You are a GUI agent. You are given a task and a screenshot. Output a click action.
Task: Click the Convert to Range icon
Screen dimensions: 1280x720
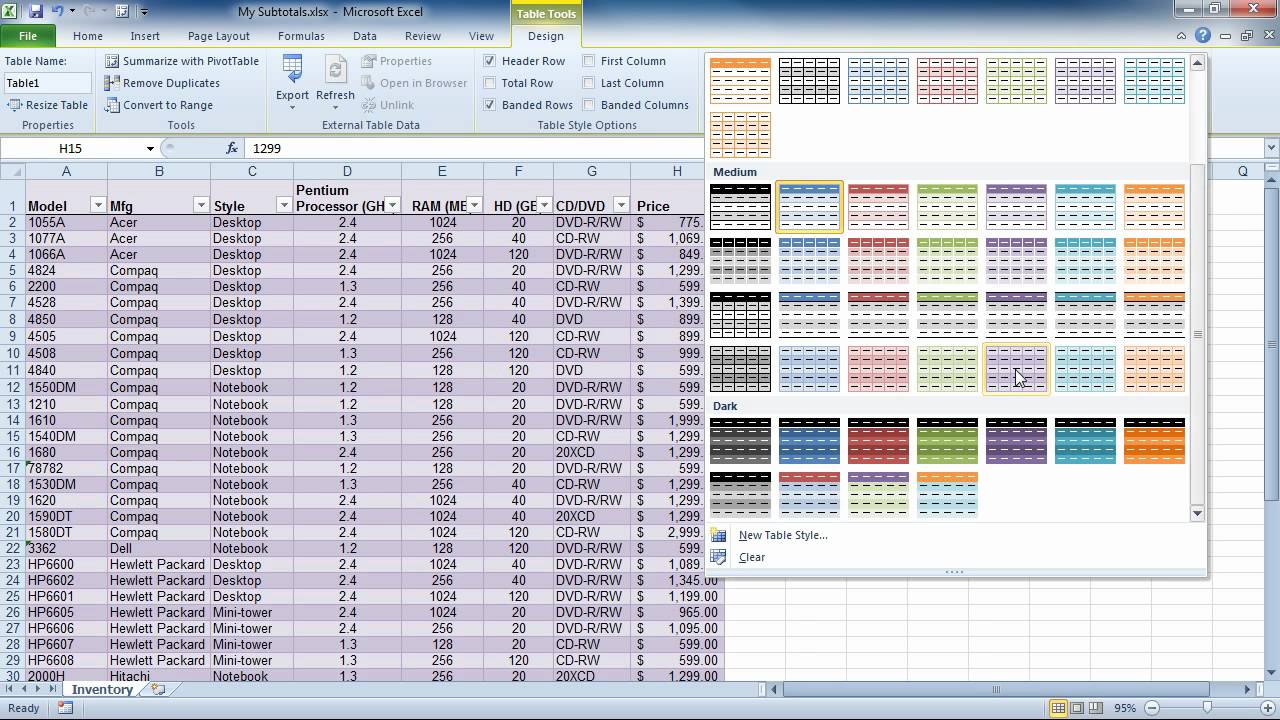coord(112,105)
